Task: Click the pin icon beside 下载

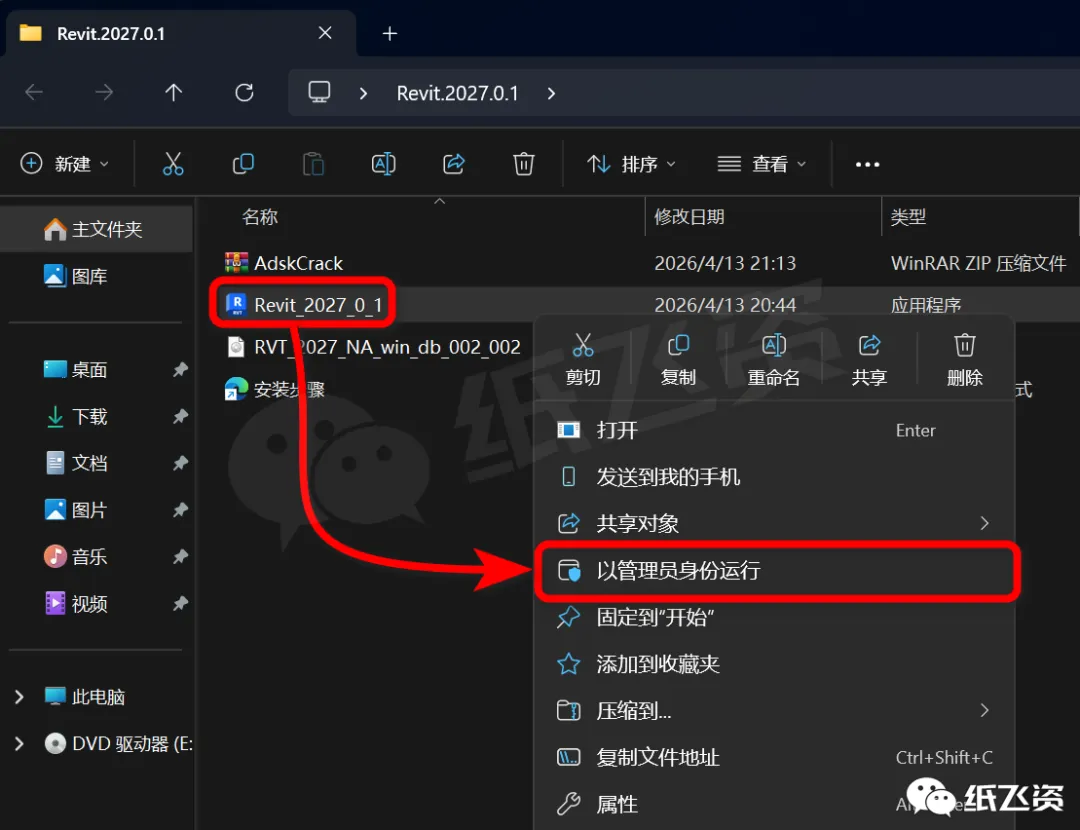Action: click(x=180, y=416)
